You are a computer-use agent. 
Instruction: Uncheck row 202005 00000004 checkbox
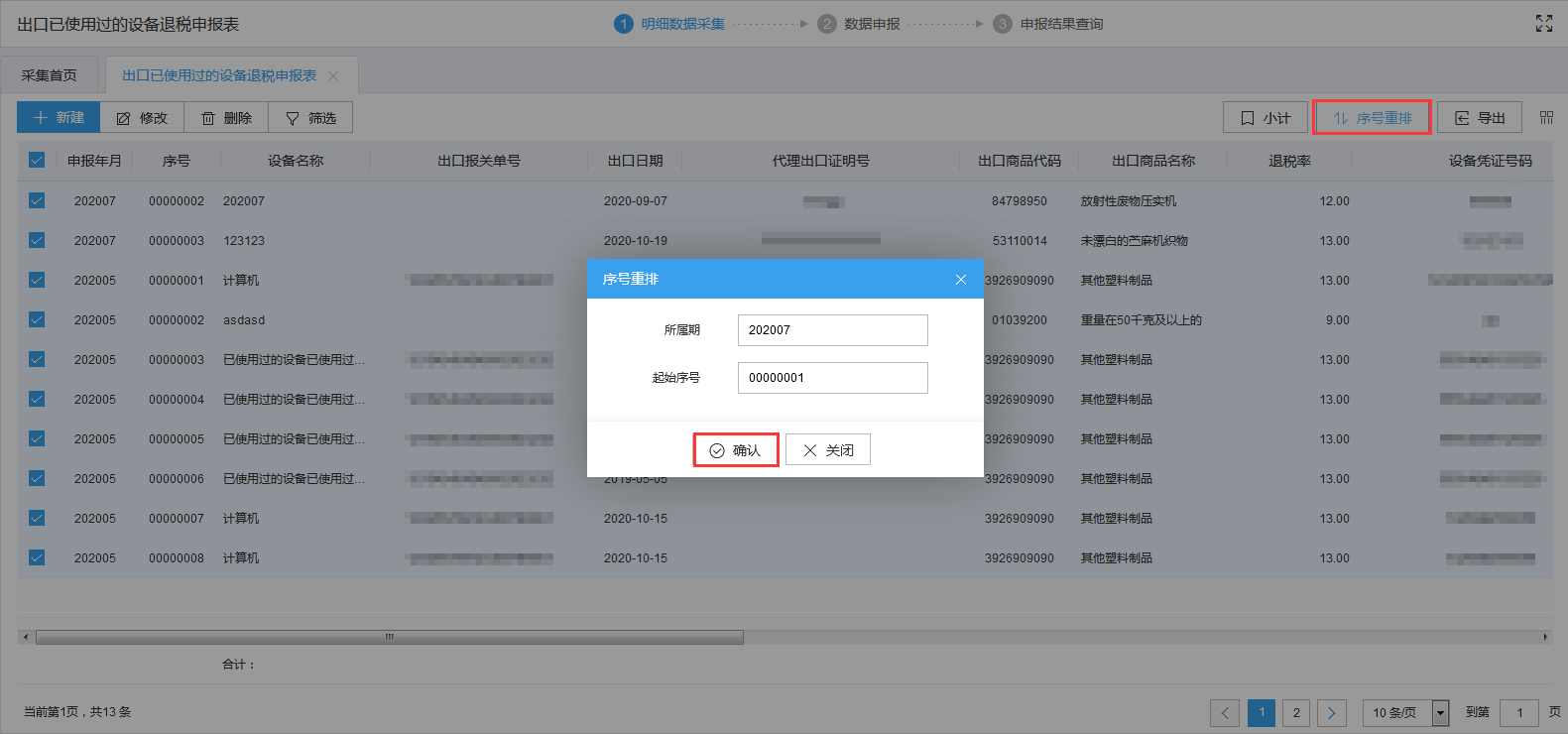tap(37, 399)
